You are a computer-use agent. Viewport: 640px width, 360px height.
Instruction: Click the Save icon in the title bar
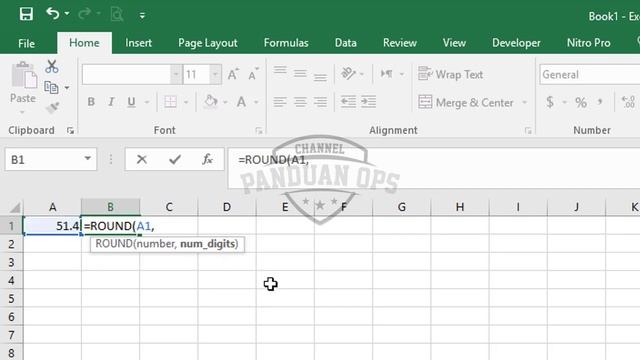point(26,14)
